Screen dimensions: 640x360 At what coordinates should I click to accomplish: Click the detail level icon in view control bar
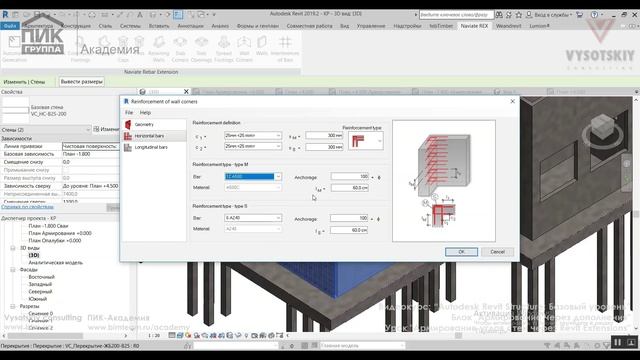172,336
